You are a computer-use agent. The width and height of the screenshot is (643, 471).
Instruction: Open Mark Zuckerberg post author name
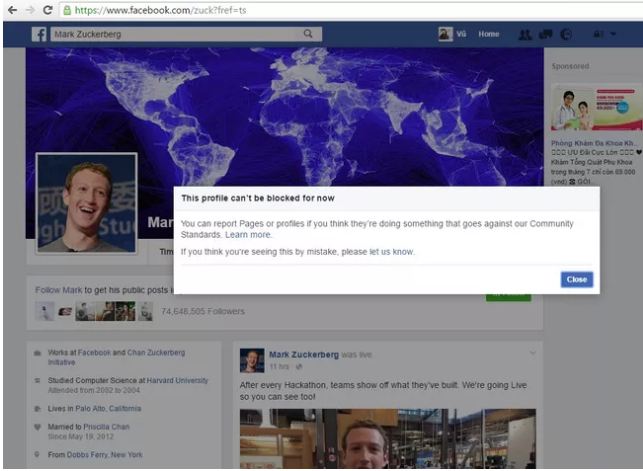pyautogui.click(x=304, y=355)
